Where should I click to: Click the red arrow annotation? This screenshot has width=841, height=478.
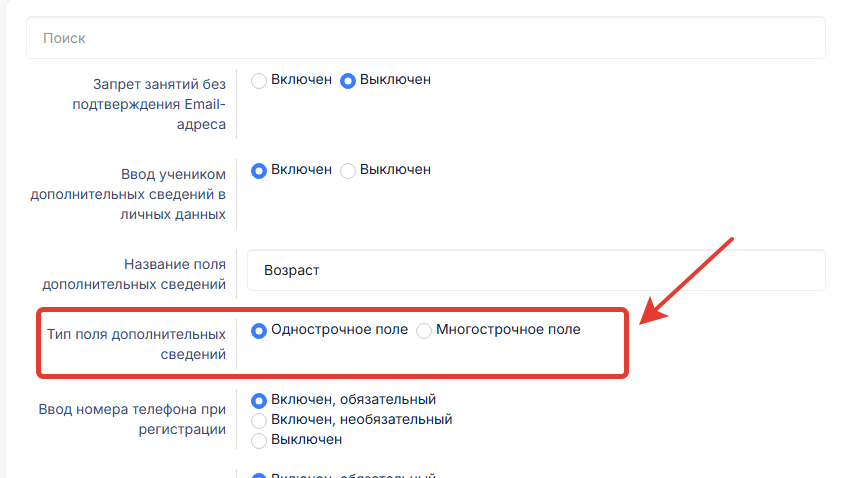[690, 280]
